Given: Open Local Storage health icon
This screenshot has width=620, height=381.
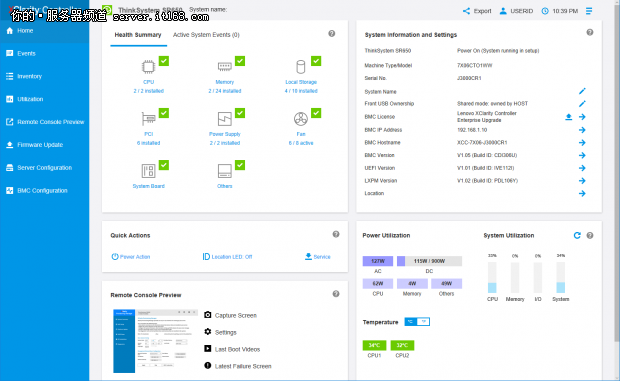Looking at the screenshot, I should point(301,67).
